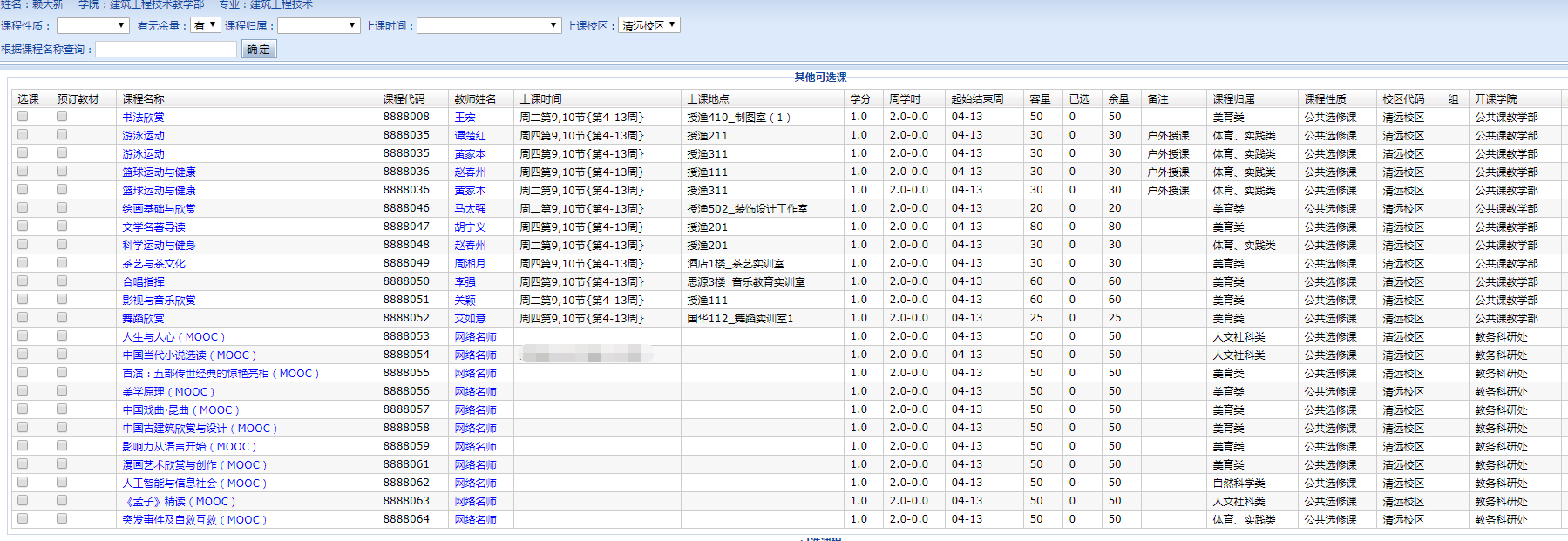Viewport: 1568px width, 541px height.
Task: Click the 确定 search button
Action: pyautogui.click(x=259, y=50)
